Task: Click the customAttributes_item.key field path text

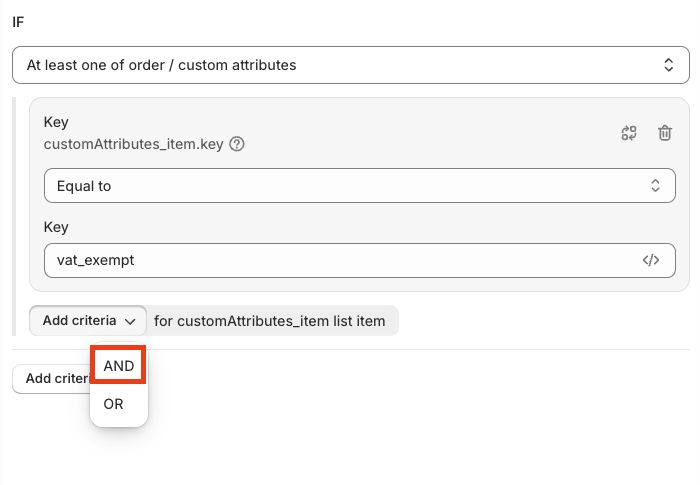Action: (135, 143)
